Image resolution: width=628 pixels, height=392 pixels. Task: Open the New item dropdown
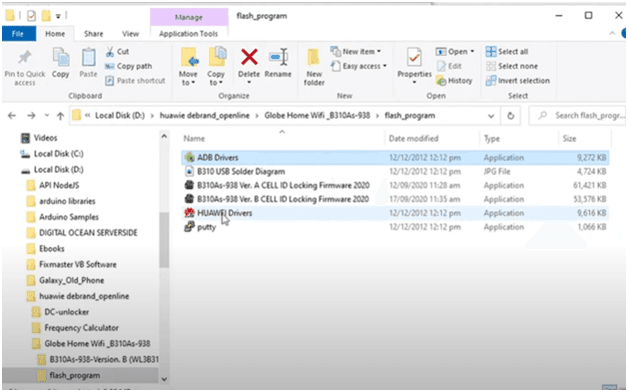tap(356, 52)
